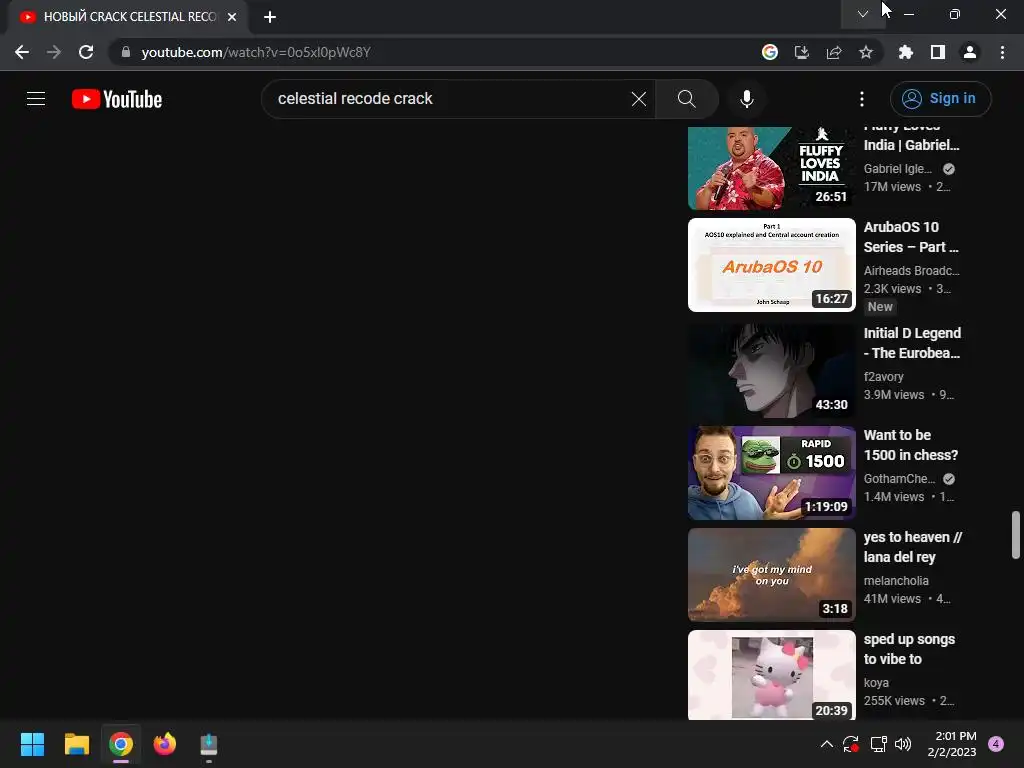1024x768 pixels.
Task: Open the downloader app on taskbar
Action: (x=209, y=744)
